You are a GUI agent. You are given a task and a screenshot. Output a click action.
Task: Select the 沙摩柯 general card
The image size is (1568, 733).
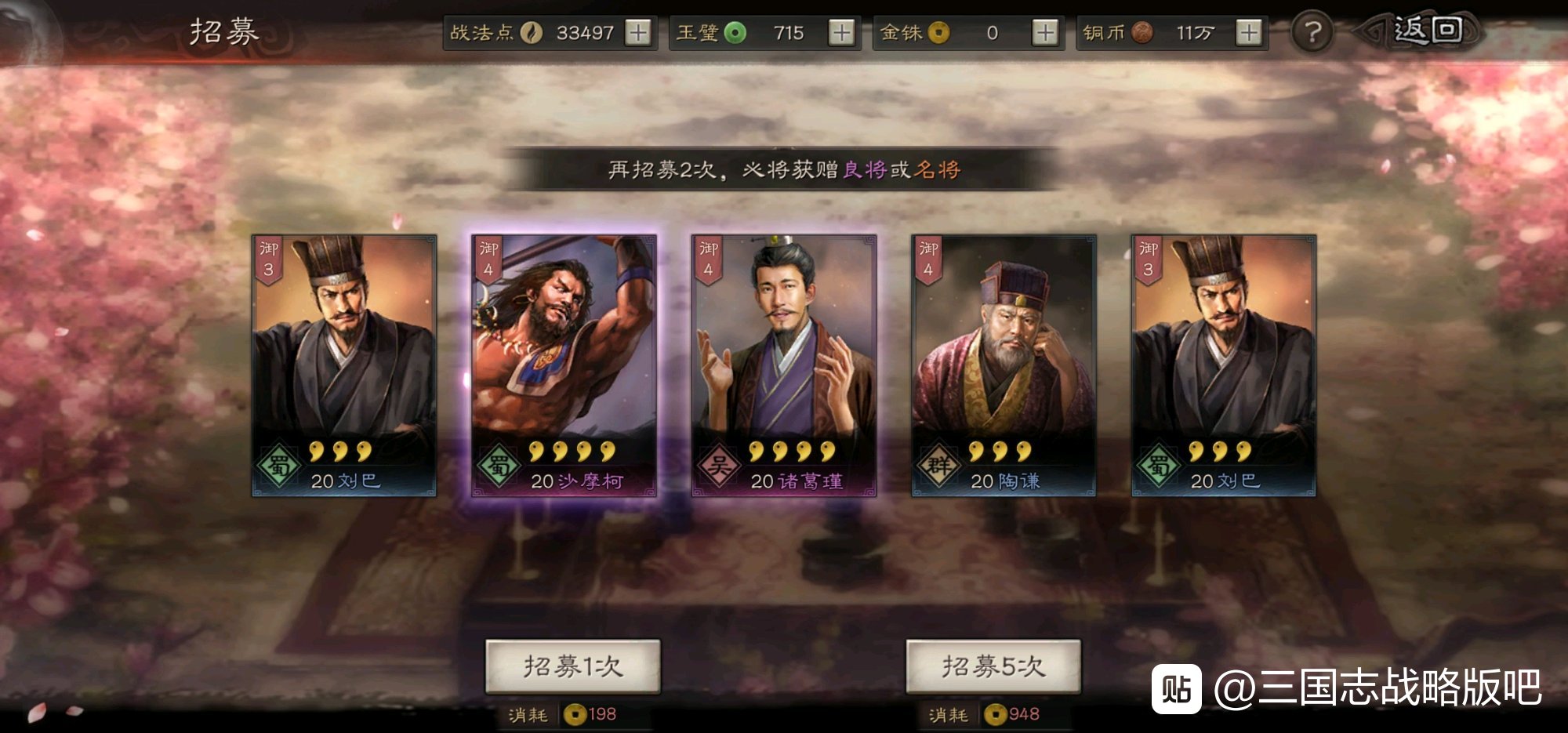564,365
